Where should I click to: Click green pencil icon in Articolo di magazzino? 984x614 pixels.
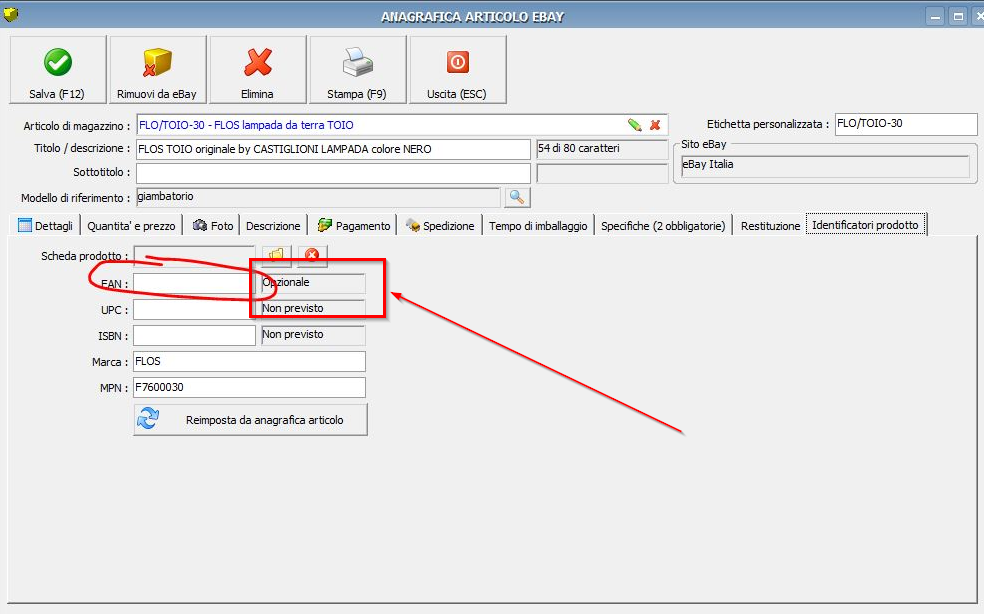click(634, 125)
